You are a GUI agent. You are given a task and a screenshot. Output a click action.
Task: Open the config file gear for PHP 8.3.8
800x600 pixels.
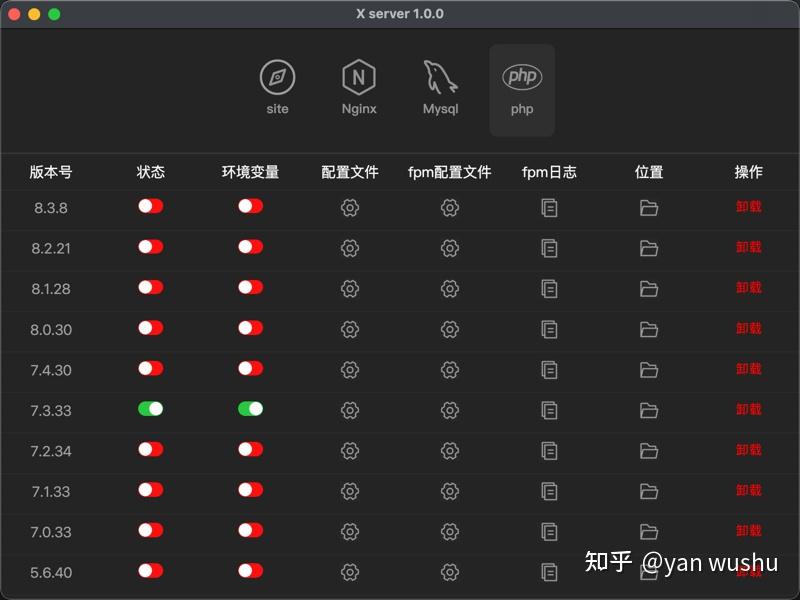tap(349, 206)
